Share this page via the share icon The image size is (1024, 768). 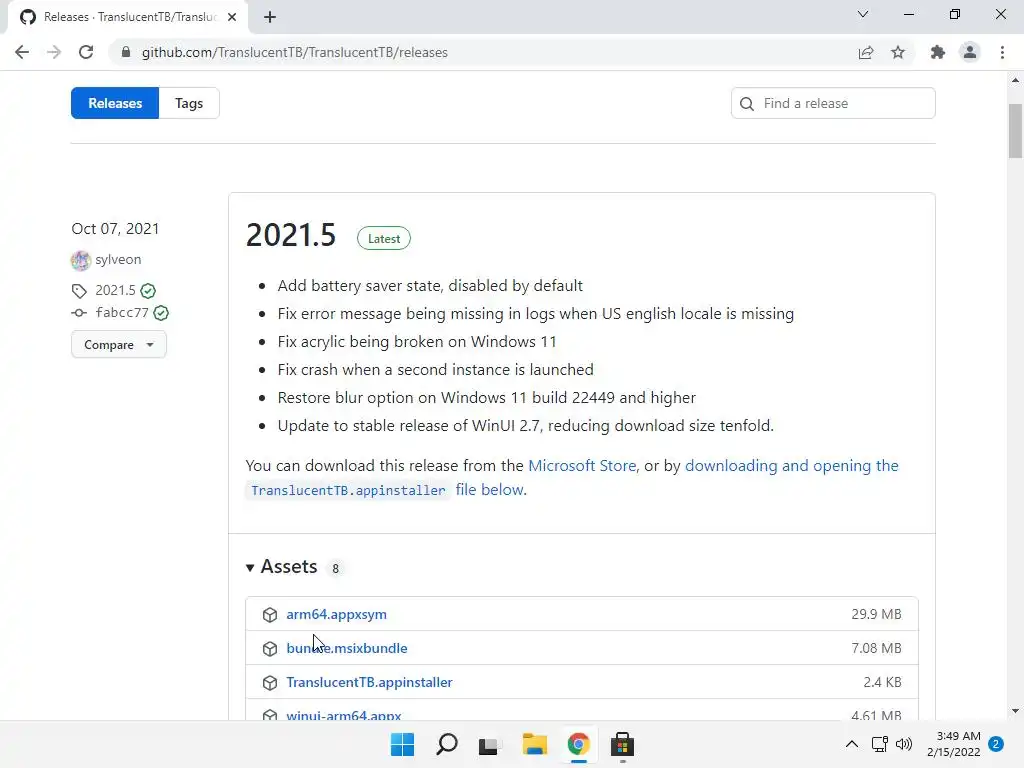point(866,52)
